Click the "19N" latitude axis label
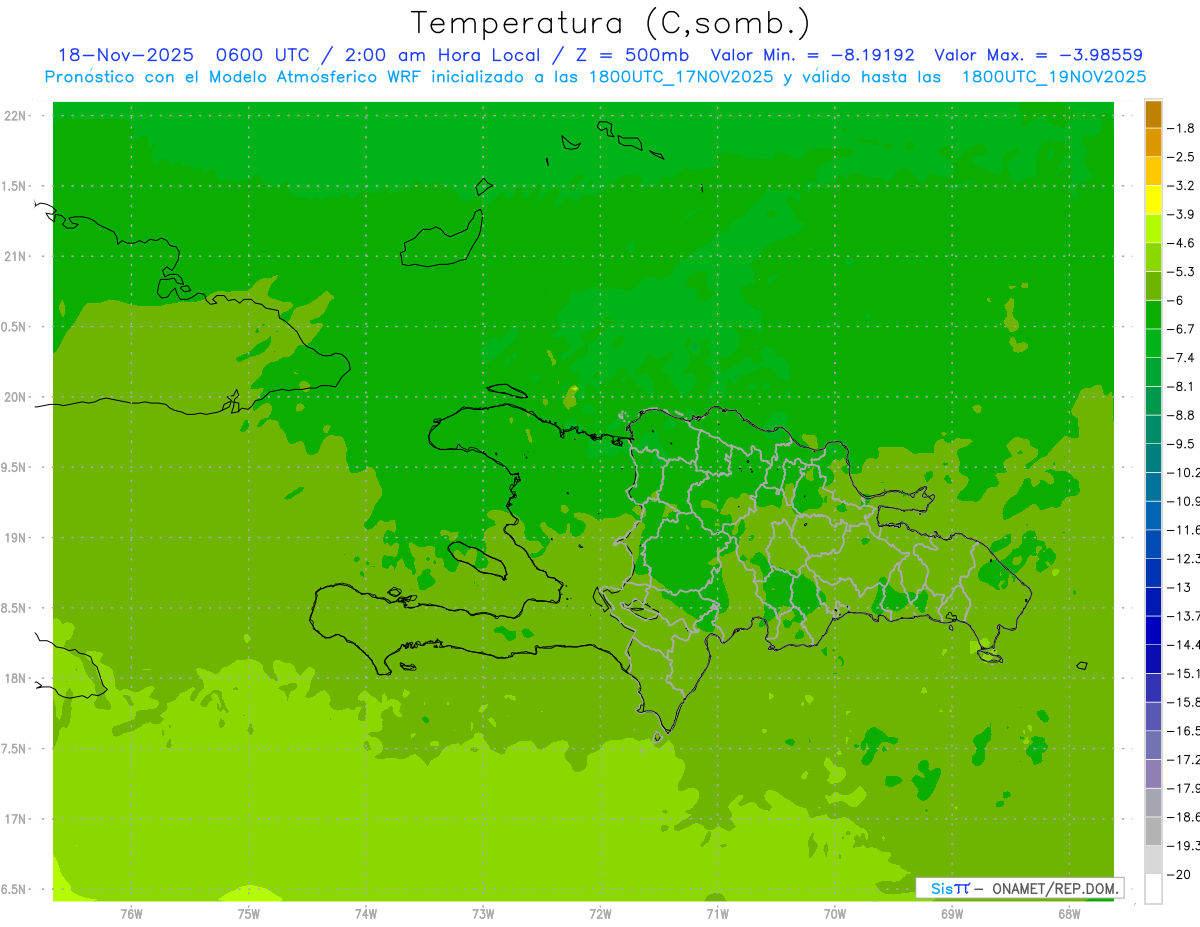 [16, 538]
